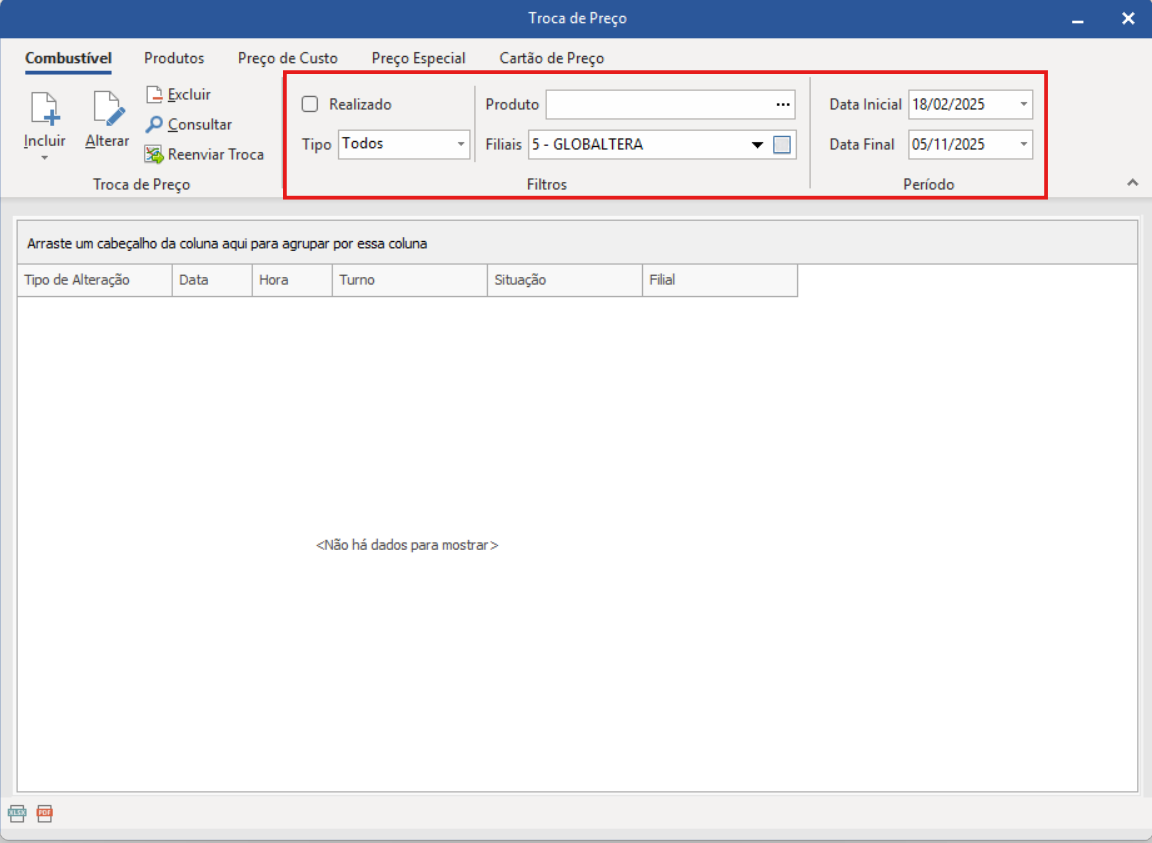Viewport: 1152px width, 843px height.
Task: Enable the Realizado checkbox
Action: (310, 104)
